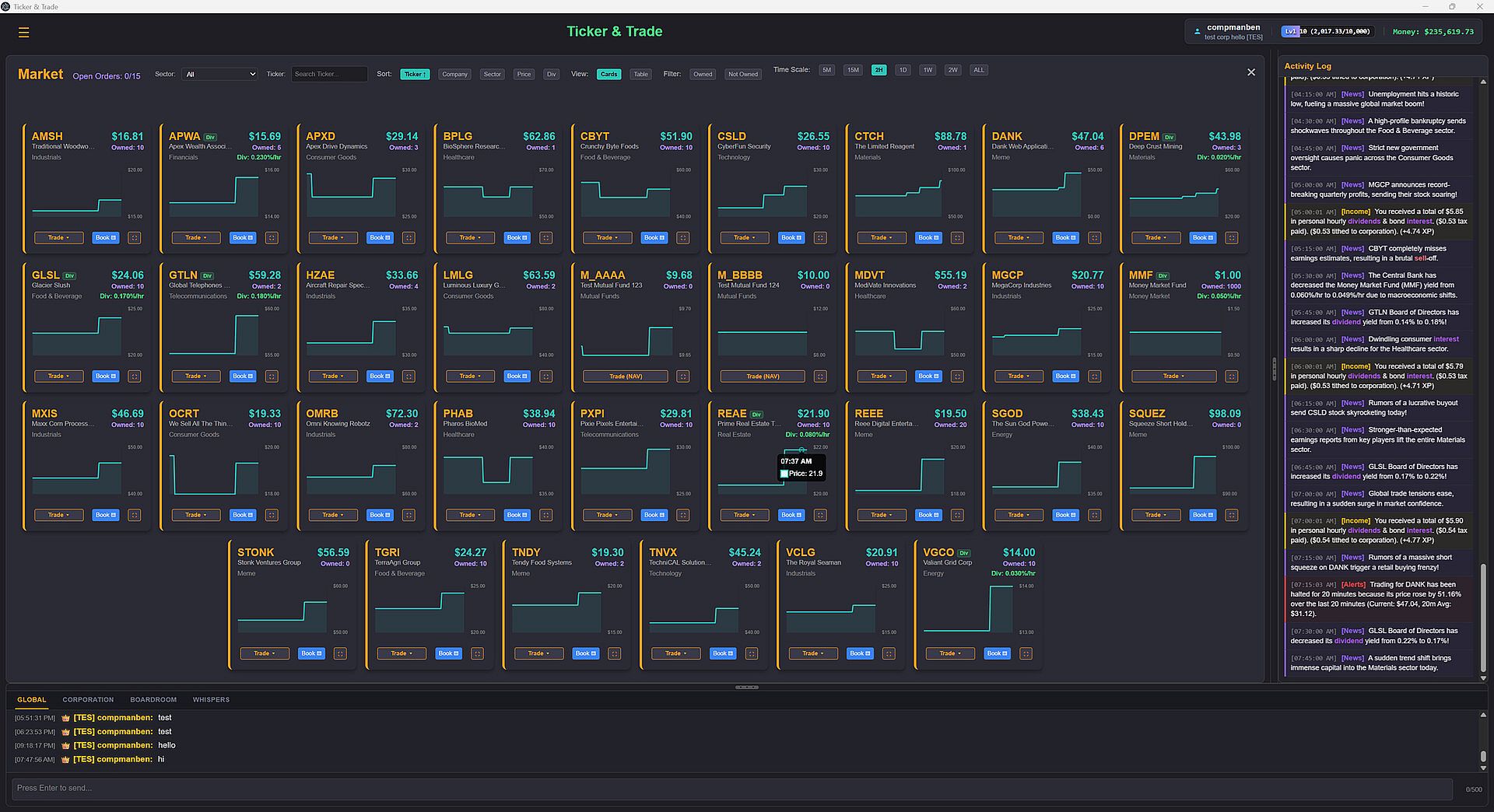Image resolution: width=1494 pixels, height=812 pixels.
Task: Open the Sector filter dropdown
Action: (x=219, y=74)
